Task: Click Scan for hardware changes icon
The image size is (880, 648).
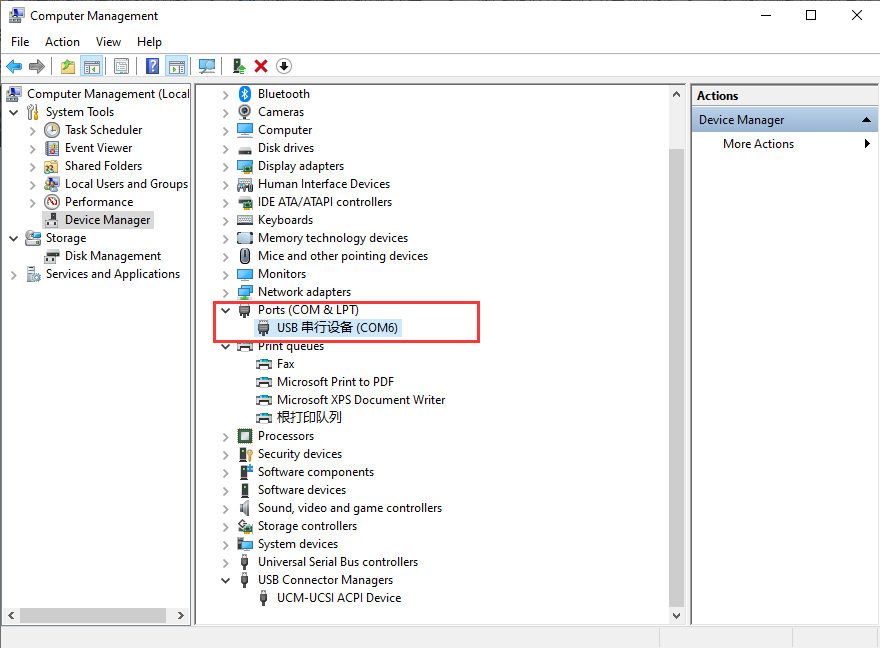Action: tap(207, 66)
